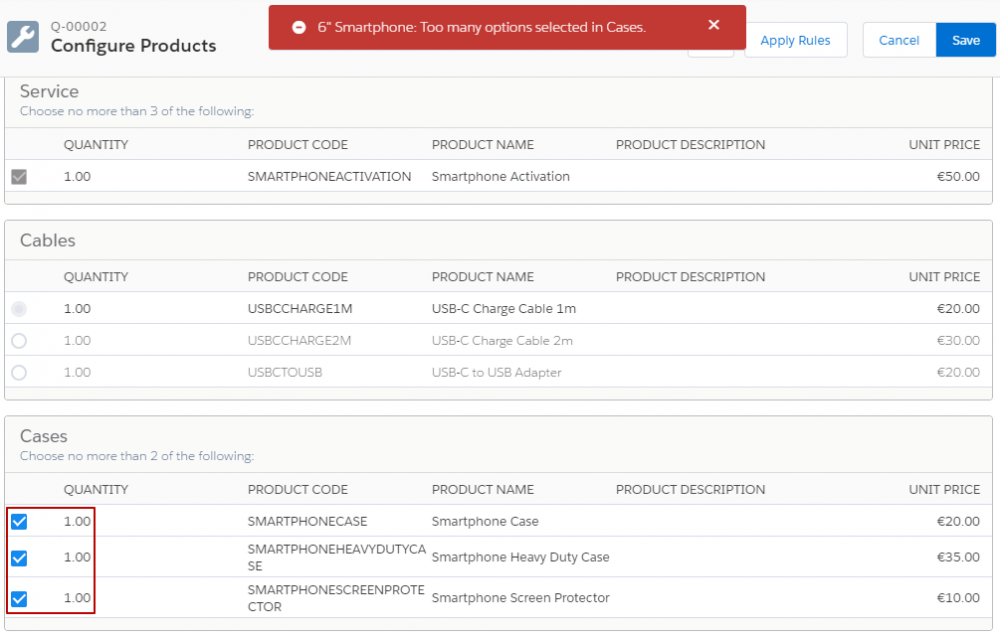Image resolution: width=1000 pixels, height=637 pixels.
Task: Click 'Choose no more than 3' hint
Action: pyautogui.click(x=136, y=111)
